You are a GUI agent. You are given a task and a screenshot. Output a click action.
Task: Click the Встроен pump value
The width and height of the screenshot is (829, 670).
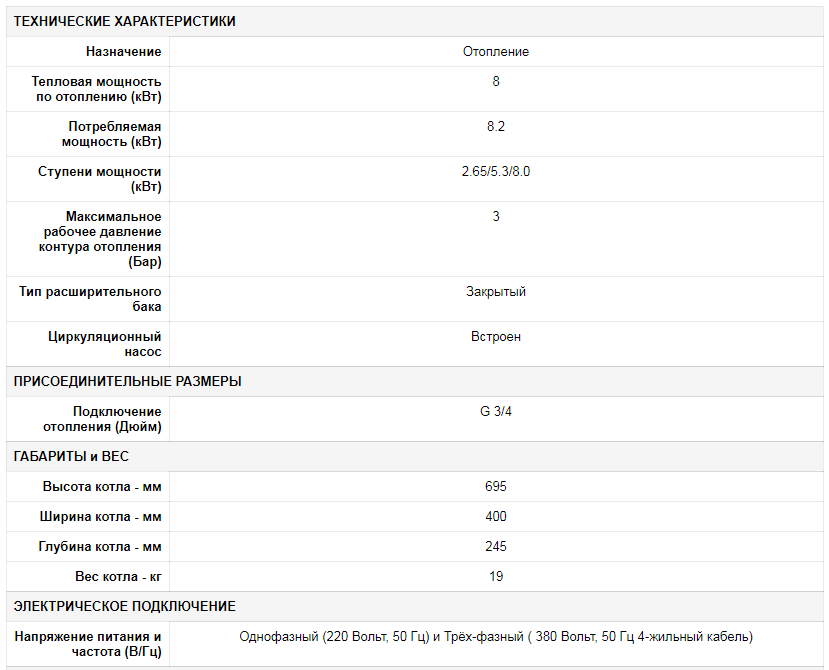coord(496,337)
